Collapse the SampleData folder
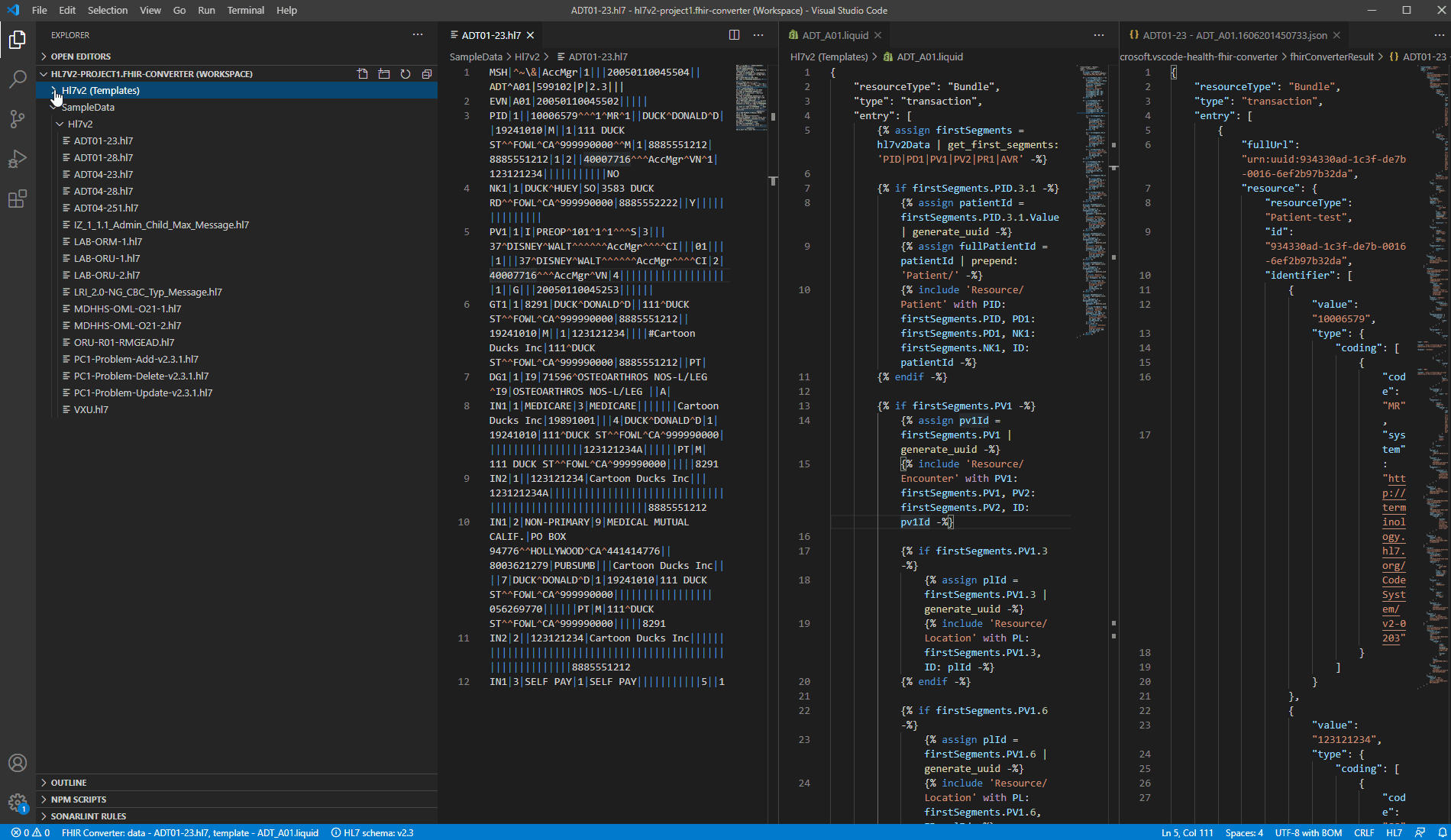This screenshot has width=1451, height=840. pyautogui.click(x=237, y=107)
